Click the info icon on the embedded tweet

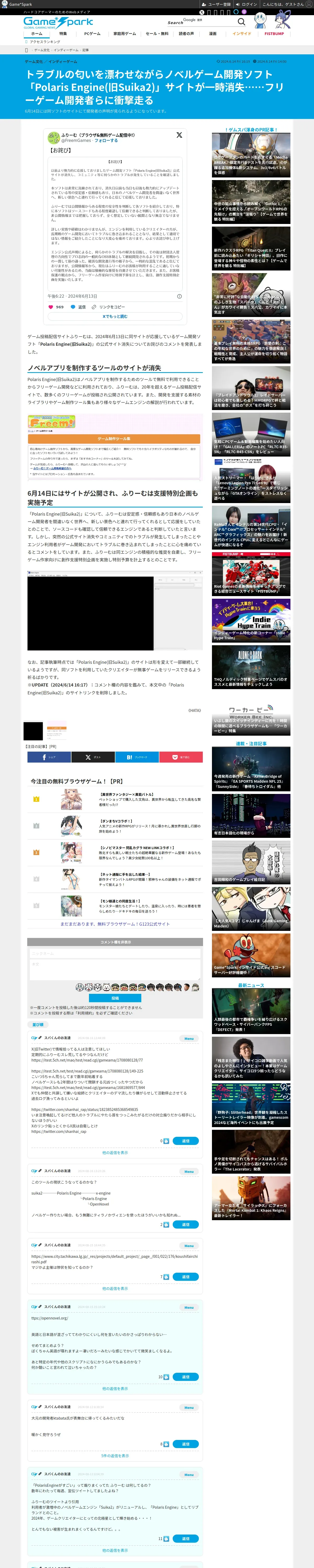pyautogui.click(x=179, y=296)
